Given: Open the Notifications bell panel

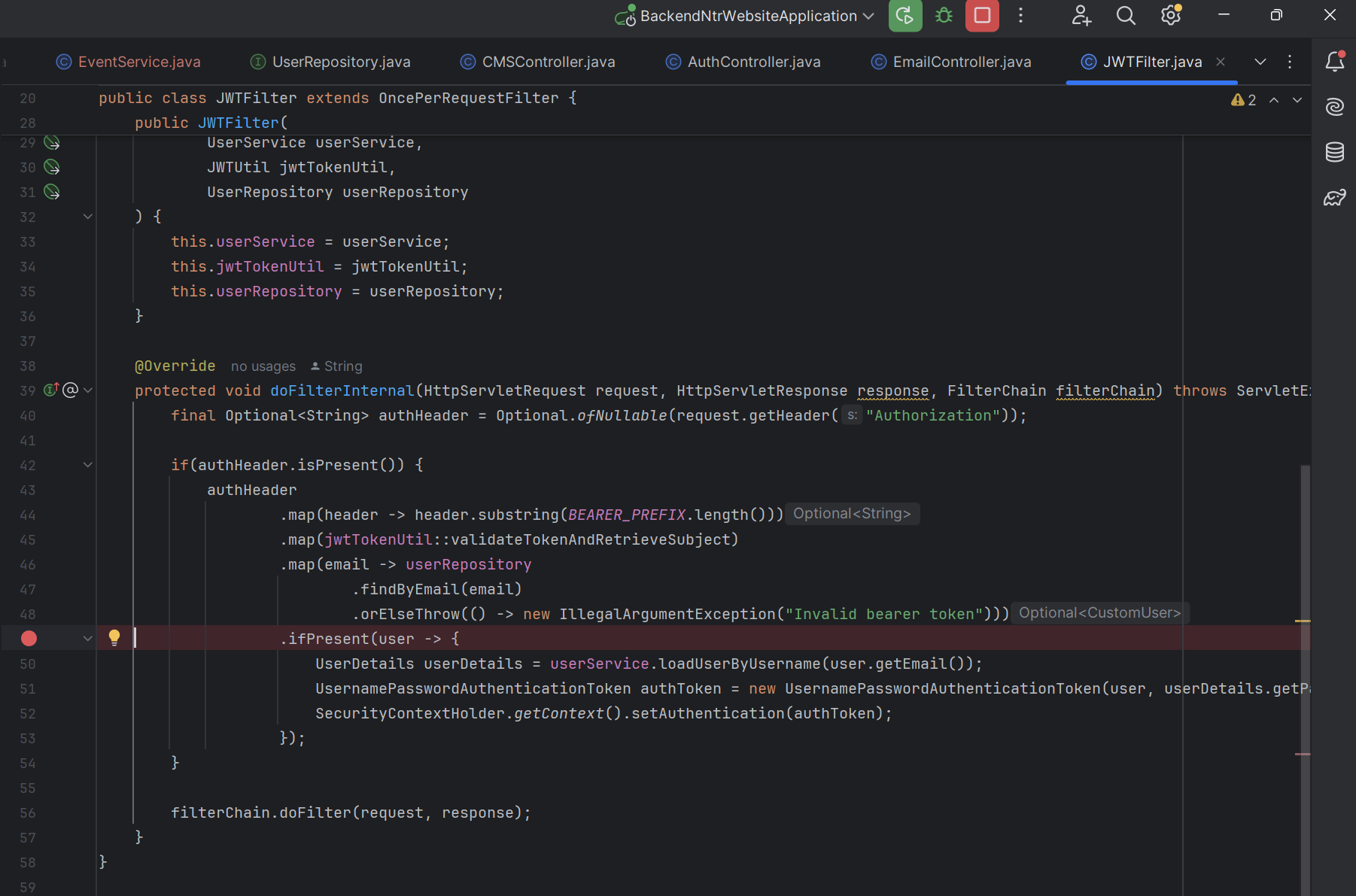Looking at the screenshot, I should 1334,62.
